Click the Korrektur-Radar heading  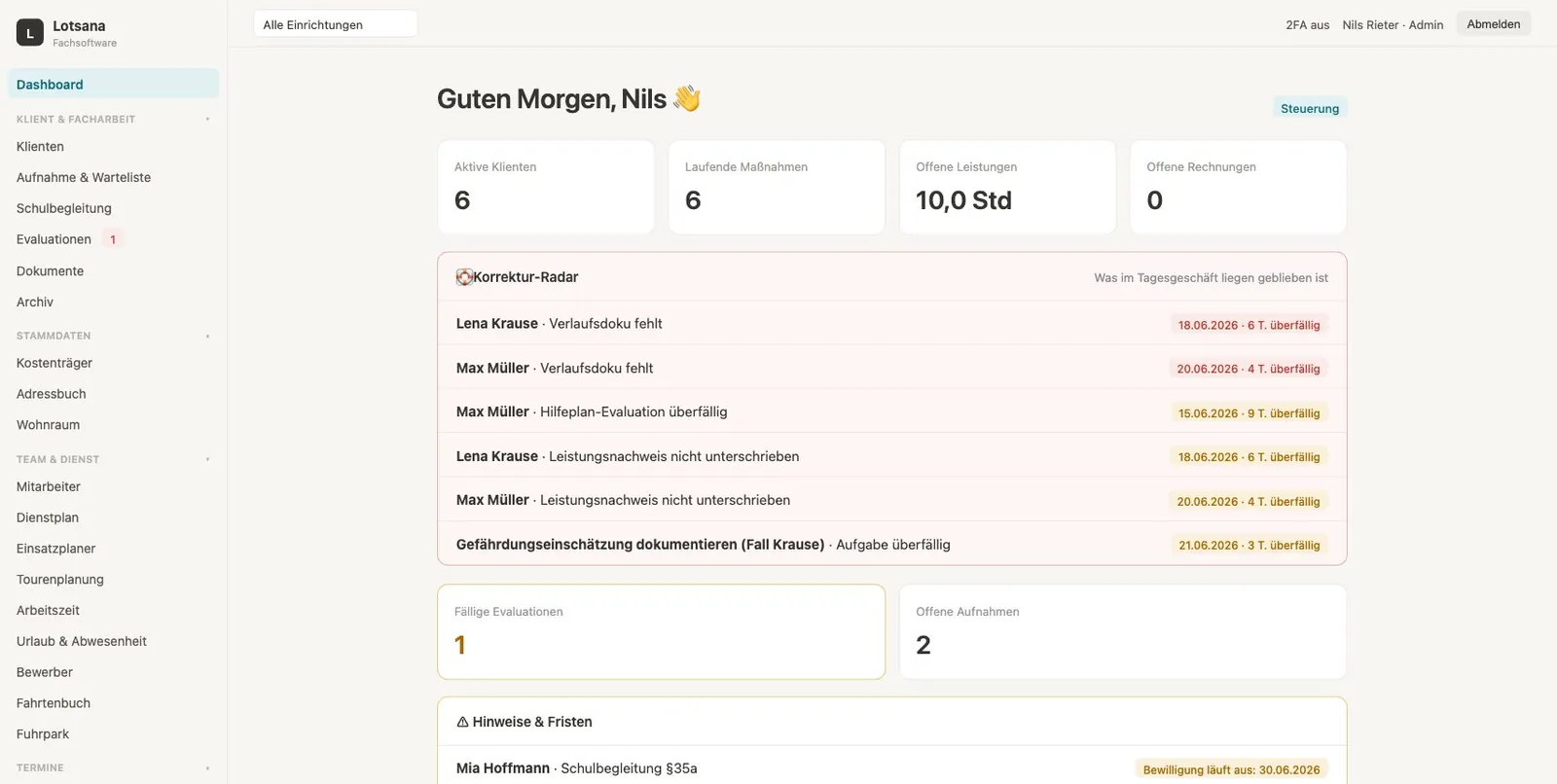[525, 277]
